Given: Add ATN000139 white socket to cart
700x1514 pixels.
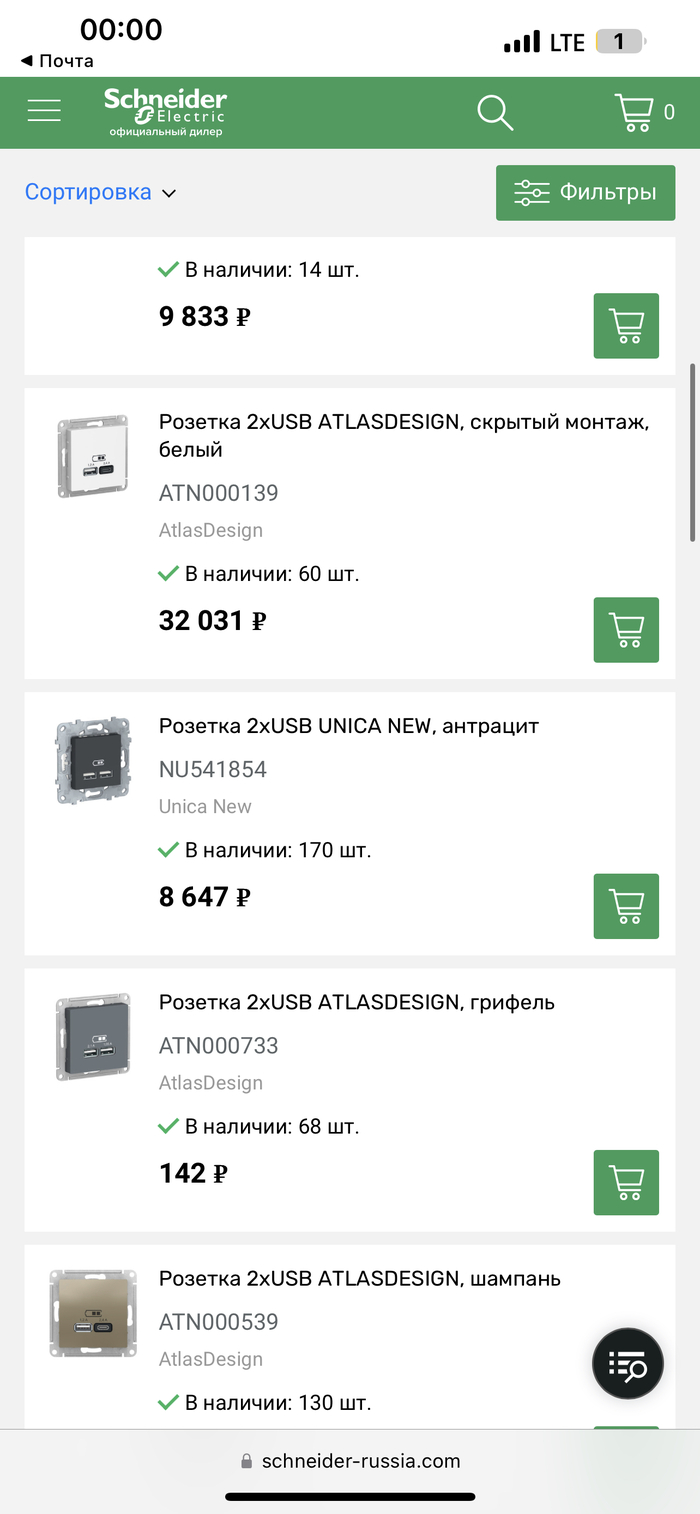Looking at the screenshot, I should (x=626, y=629).
